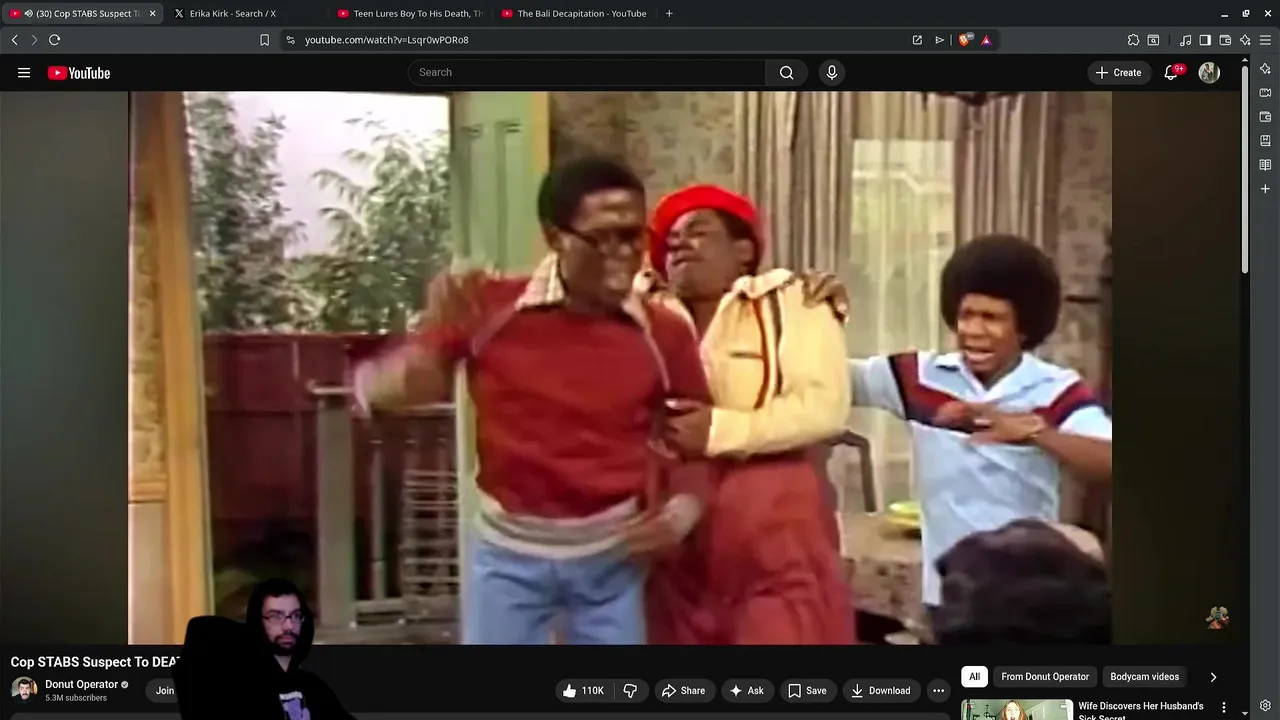
Task: Like the video with 110K thumbs up
Action: 583,690
